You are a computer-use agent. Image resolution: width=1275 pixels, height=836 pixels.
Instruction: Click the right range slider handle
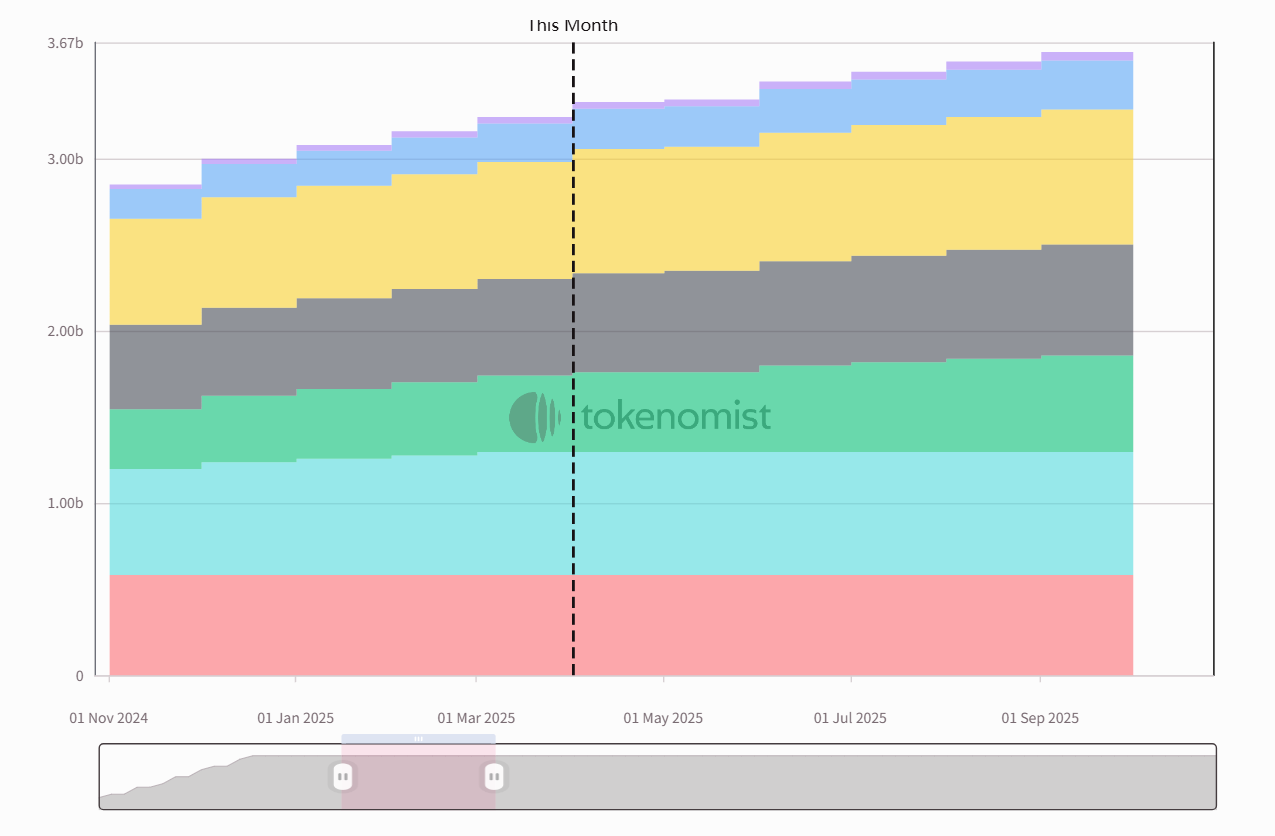[x=494, y=776]
